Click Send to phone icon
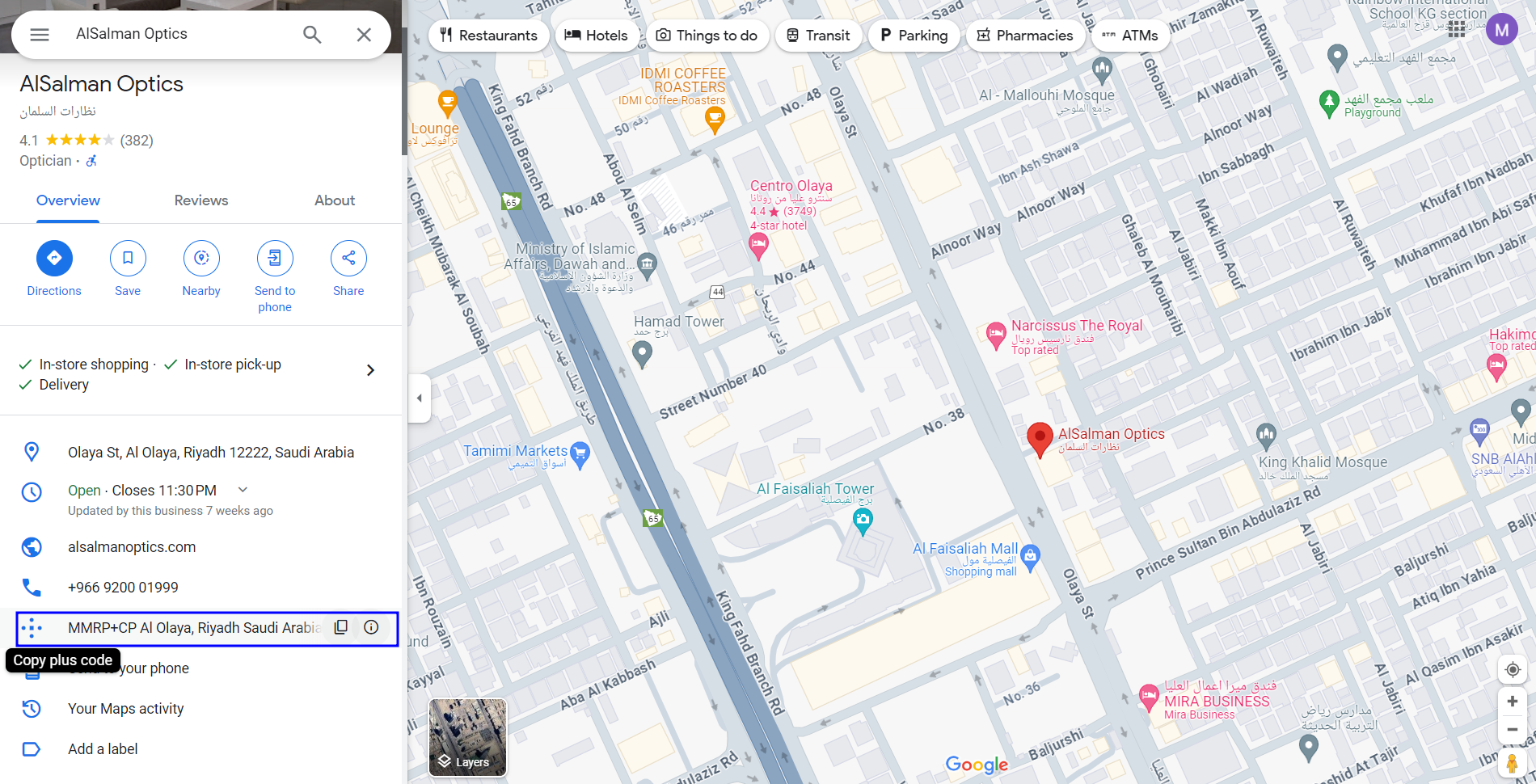The height and width of the screenshot is (784, 1536). tap(275, 258)
